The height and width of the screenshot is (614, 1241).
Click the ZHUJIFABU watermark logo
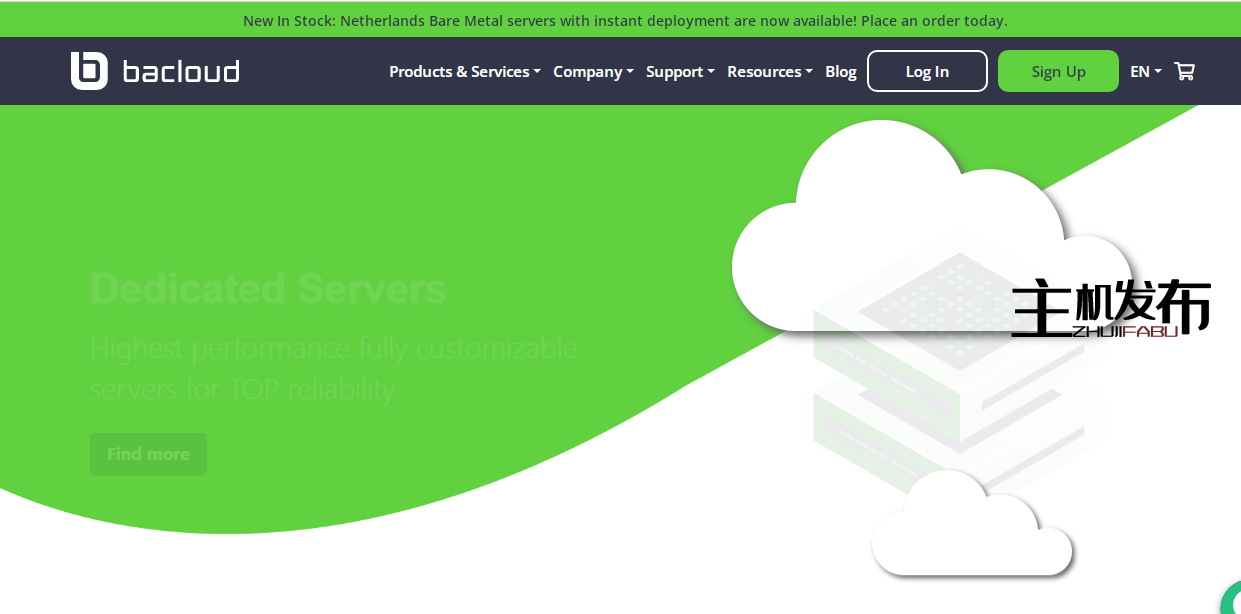click(1110, 309)
